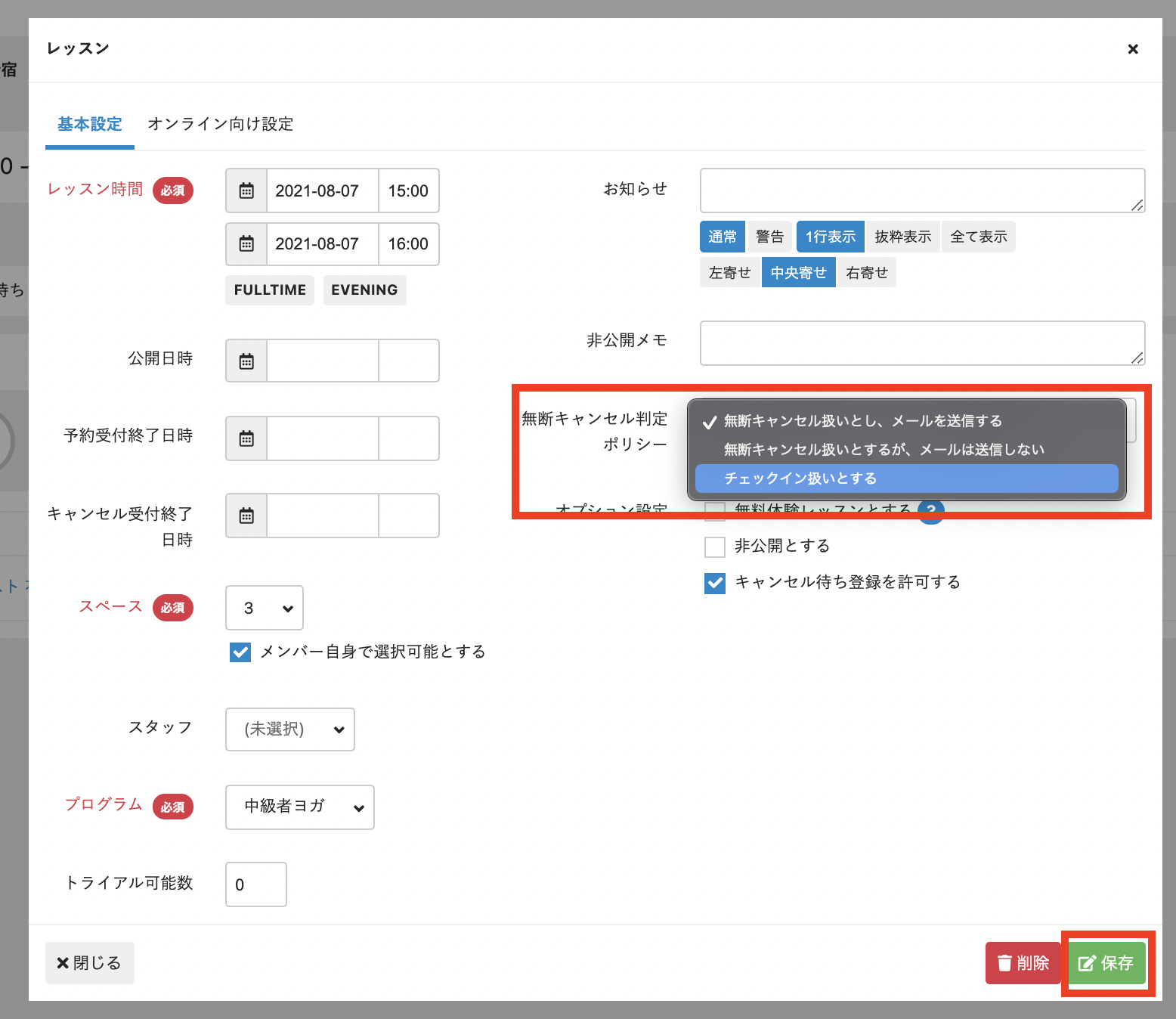Set alignment to 左寄せ
Screen dimensions: 1176x1019
click(730, 273)
